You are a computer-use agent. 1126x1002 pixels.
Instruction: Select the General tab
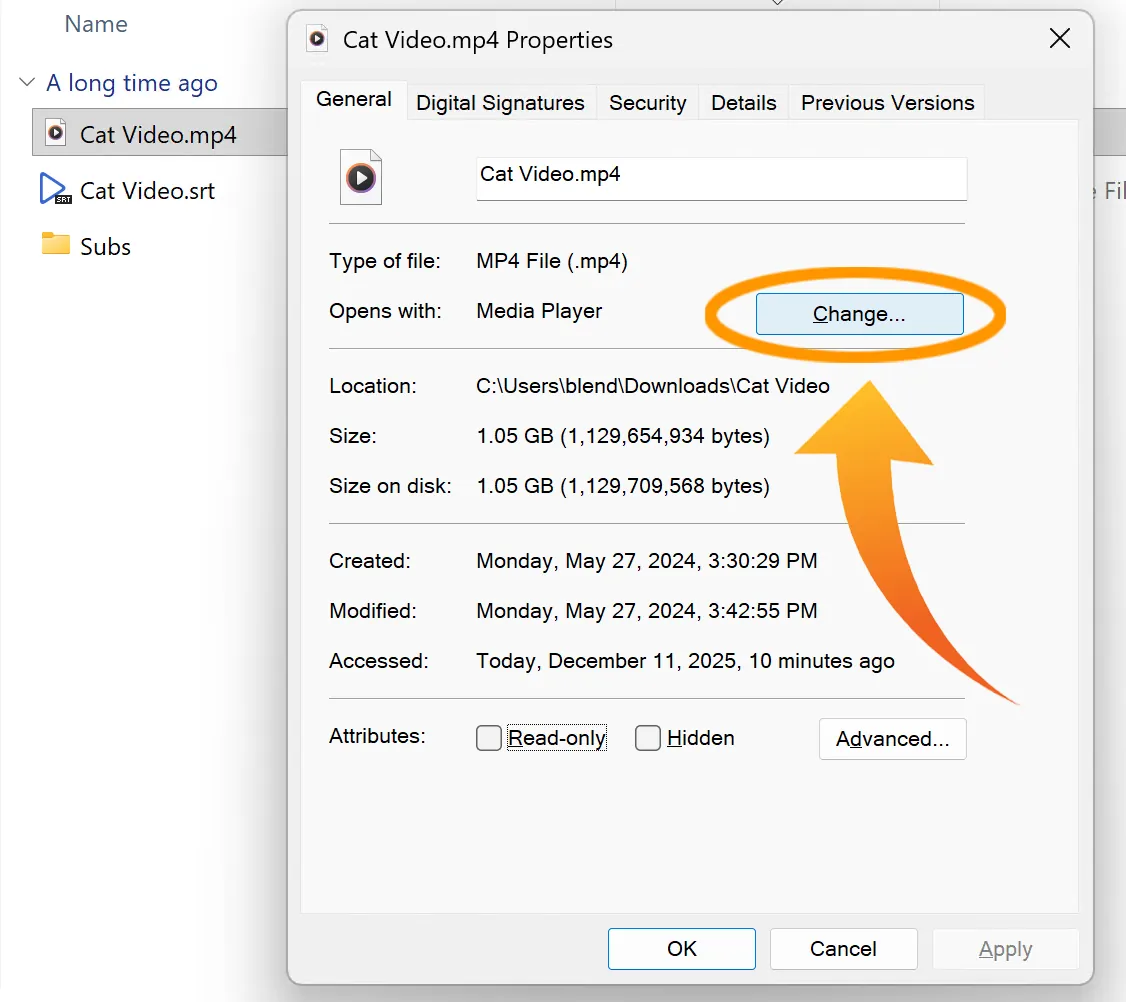point(354,100)
